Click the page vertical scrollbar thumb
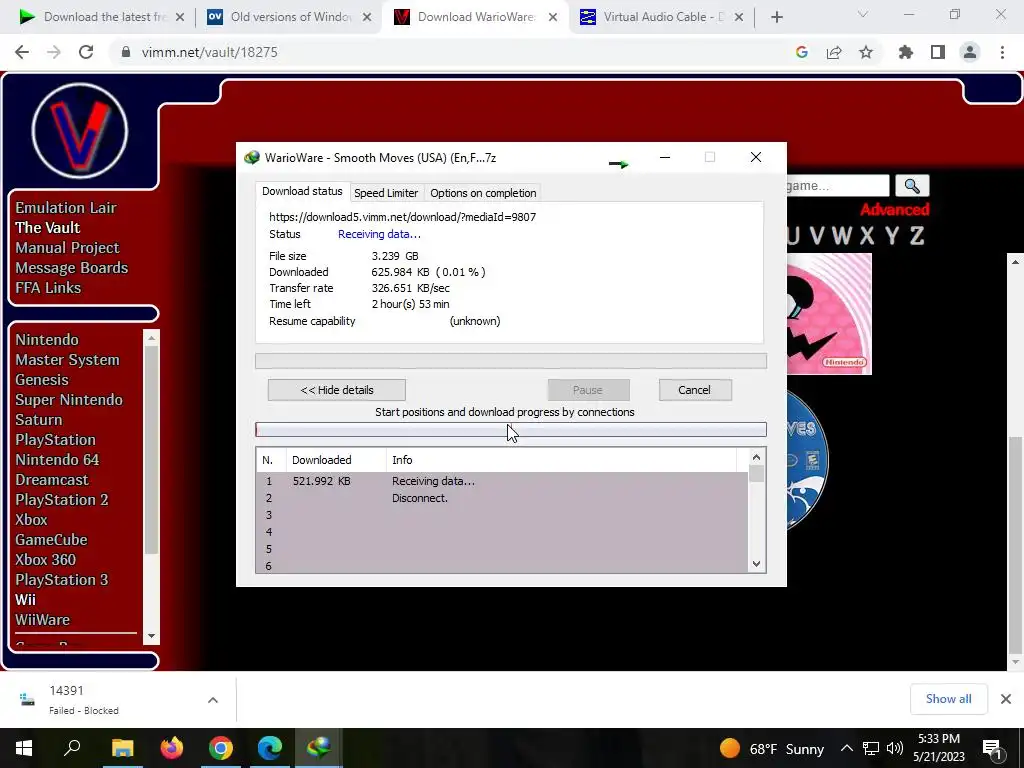This screenshot has height=768, width=1024. coord(1015,544)
